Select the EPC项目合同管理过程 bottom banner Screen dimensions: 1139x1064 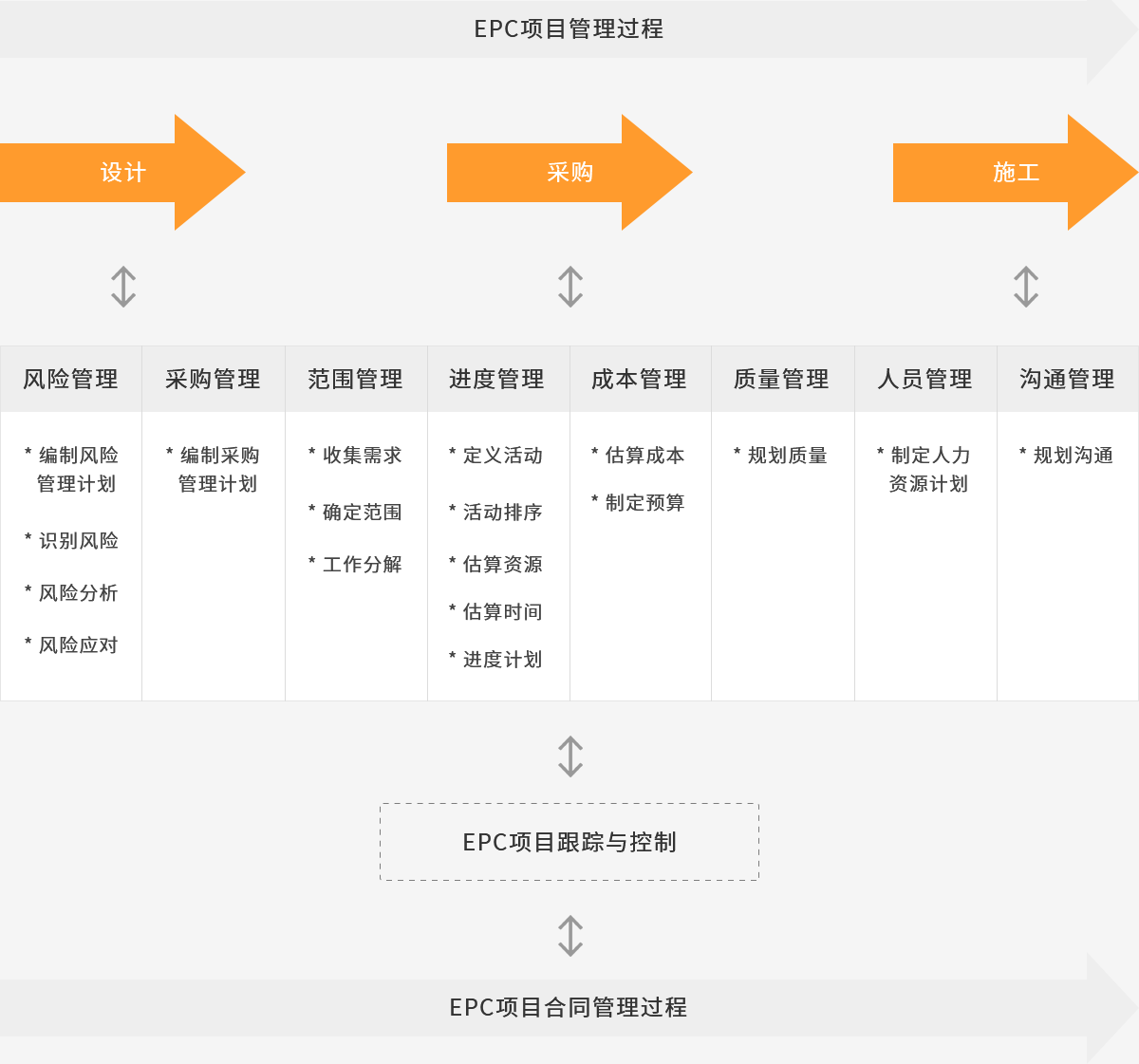[569, 1008]
